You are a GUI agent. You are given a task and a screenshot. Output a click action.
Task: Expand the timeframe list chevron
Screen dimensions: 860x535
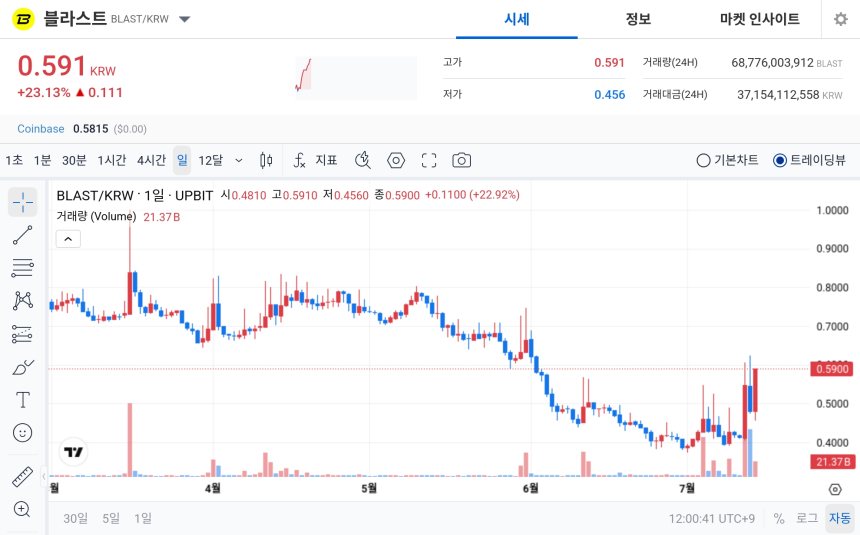239,160
